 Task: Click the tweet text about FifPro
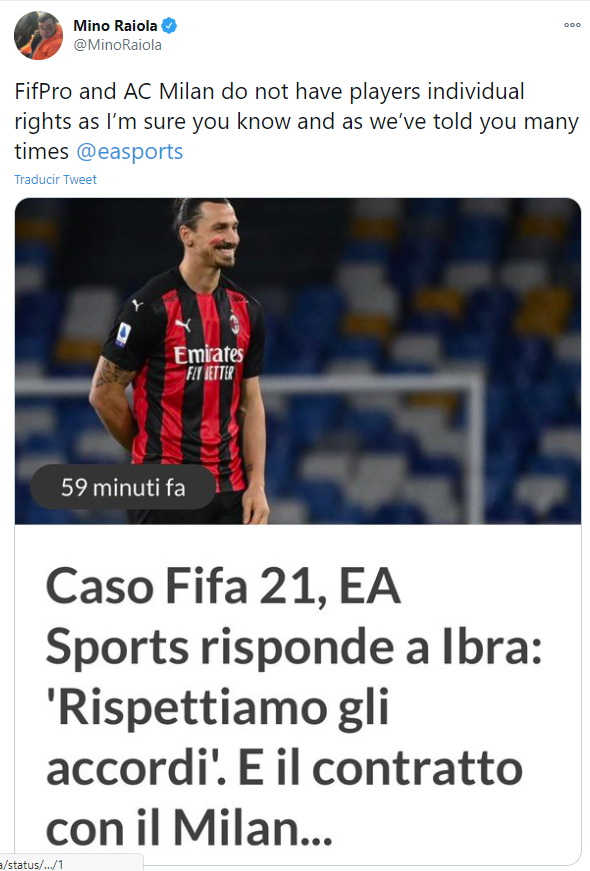tap(296, 121)
